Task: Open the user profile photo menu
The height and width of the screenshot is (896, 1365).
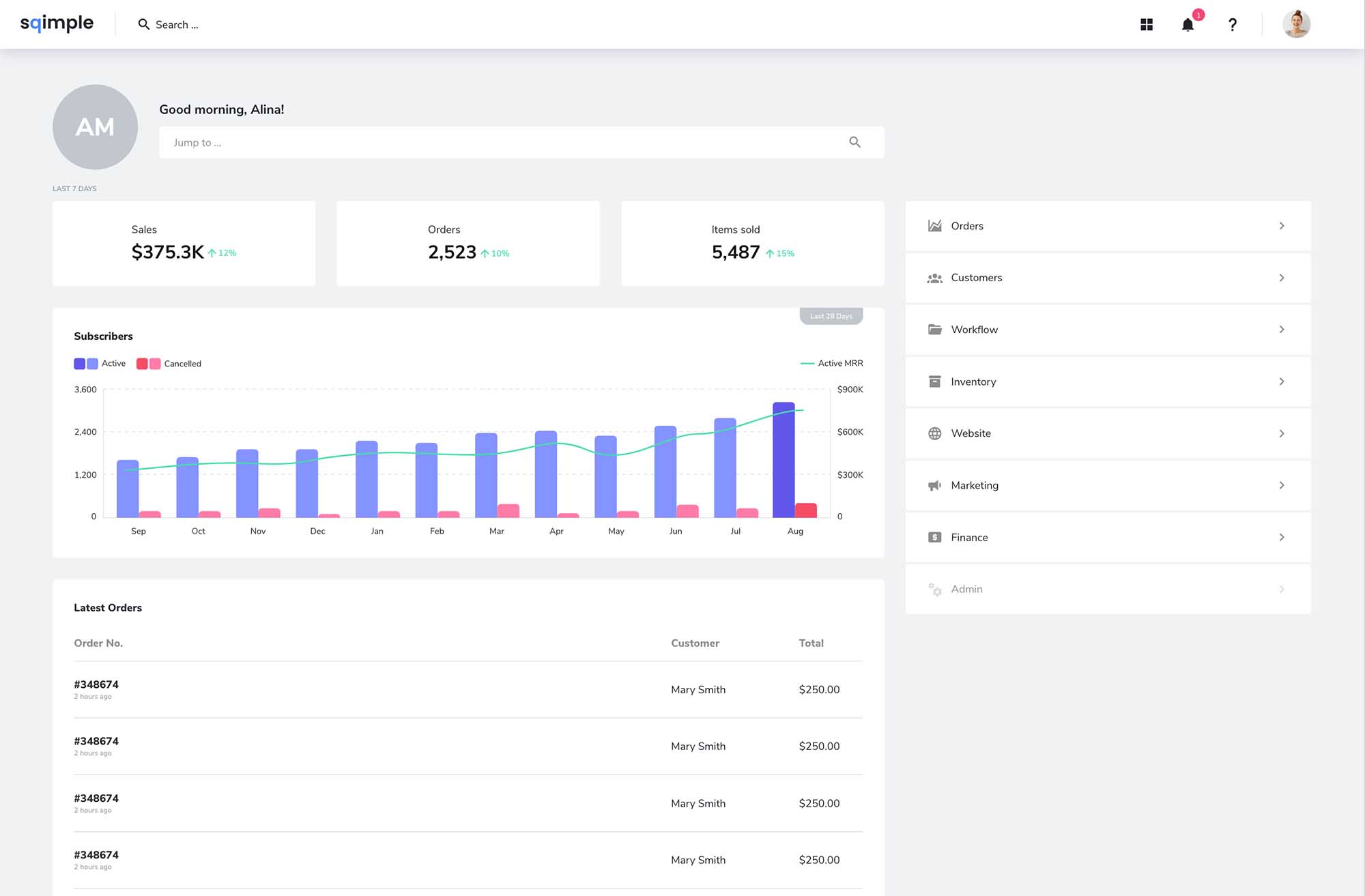Action: [x=1296, y=25]
